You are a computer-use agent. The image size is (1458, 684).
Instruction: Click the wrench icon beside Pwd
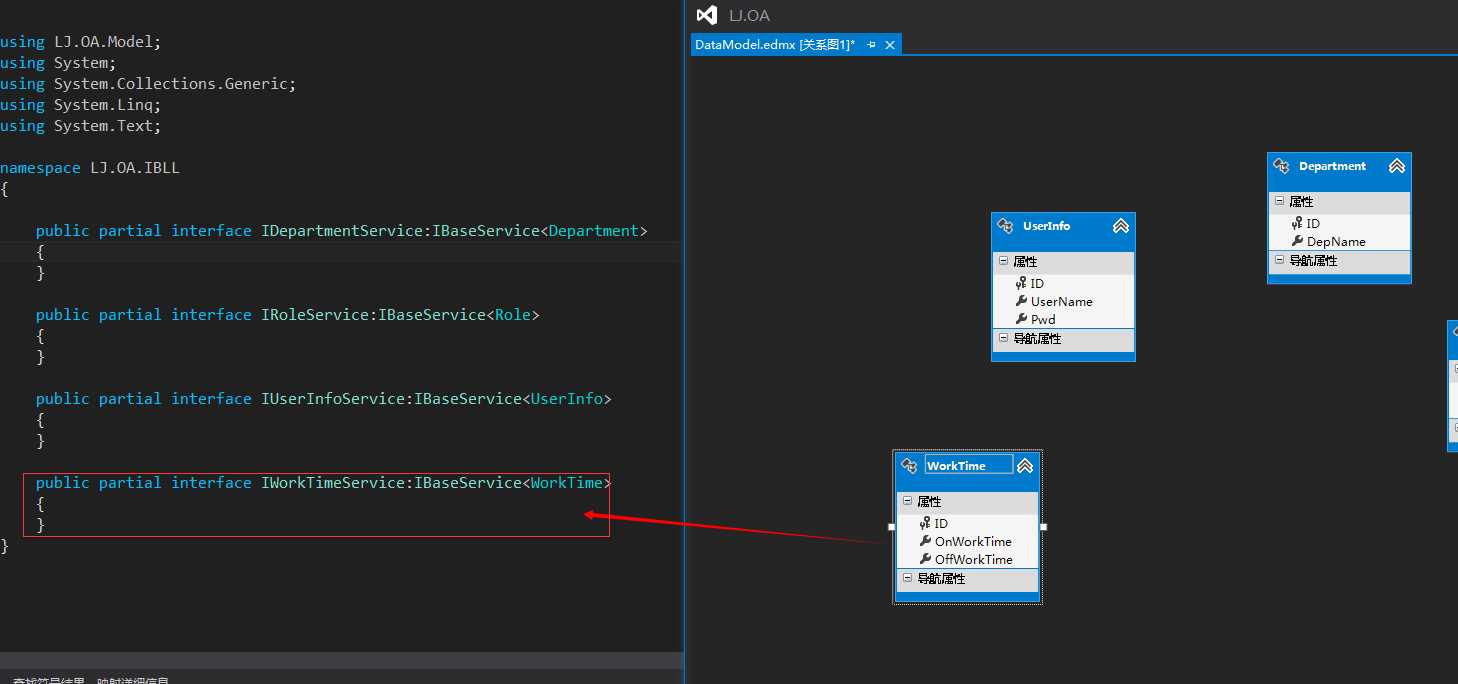click(x=1021, y=319)
